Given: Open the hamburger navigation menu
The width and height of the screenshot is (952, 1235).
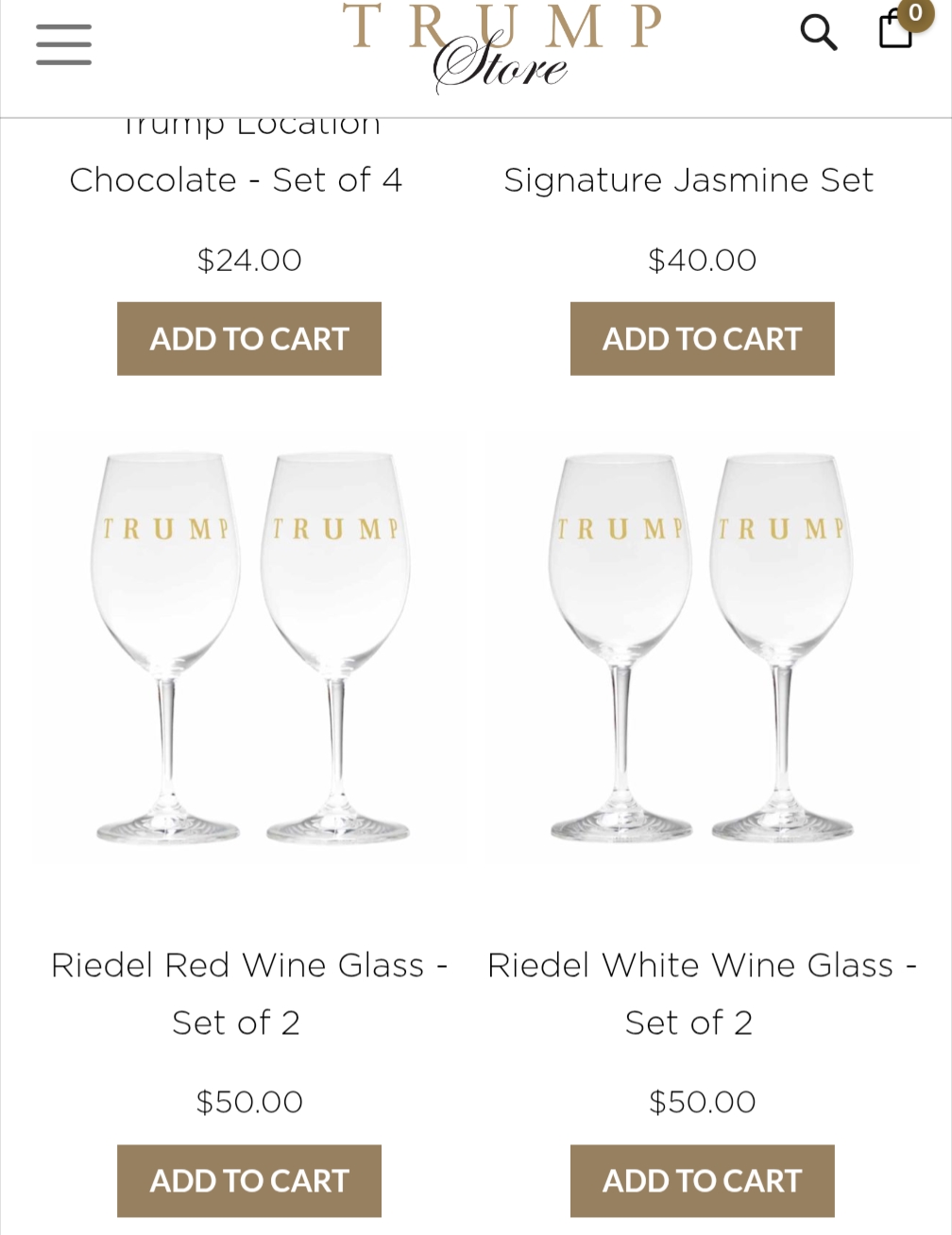Looking at the screenshot, I should [x=63, y=44].
